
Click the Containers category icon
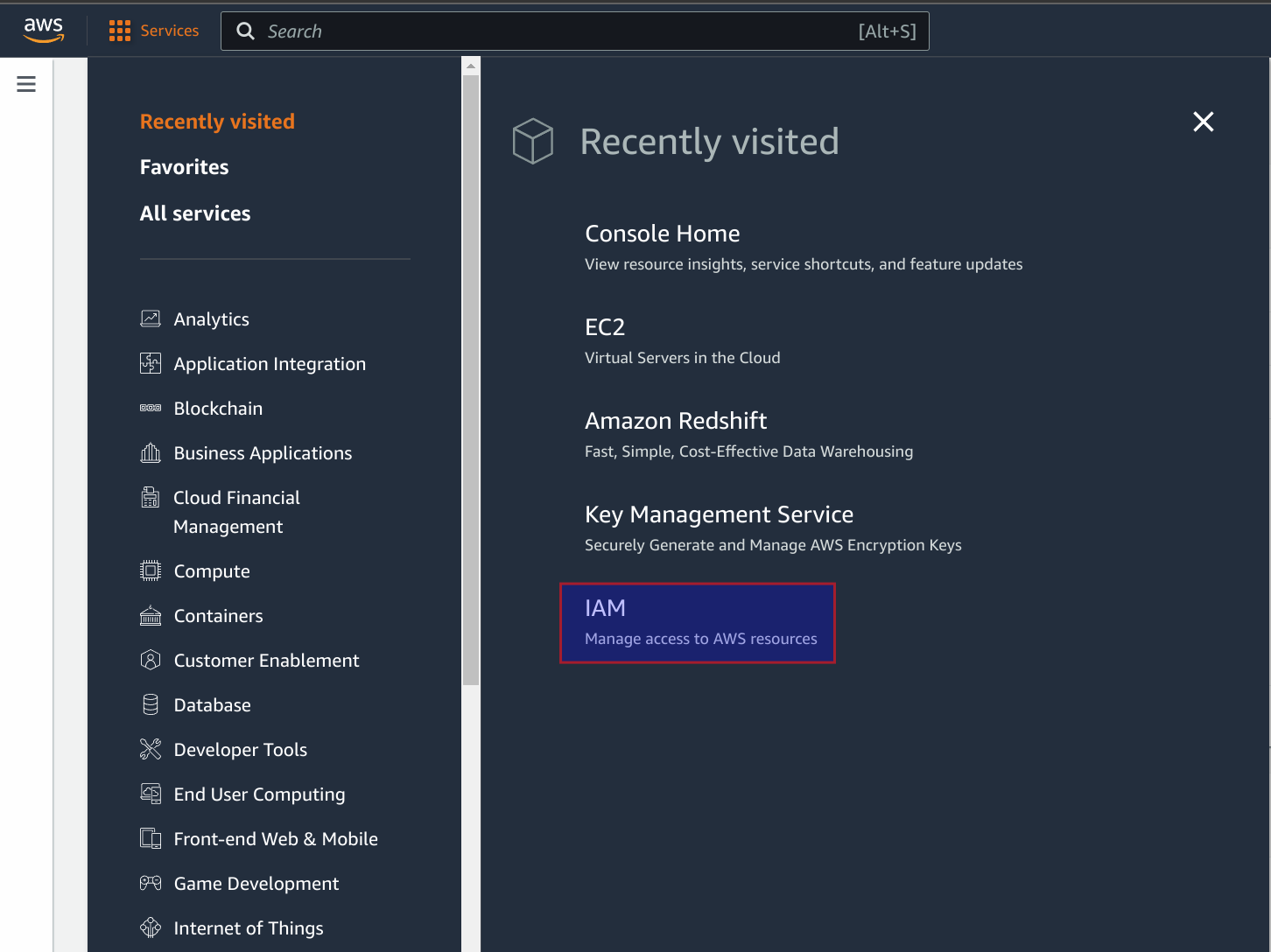pos(151,615)
